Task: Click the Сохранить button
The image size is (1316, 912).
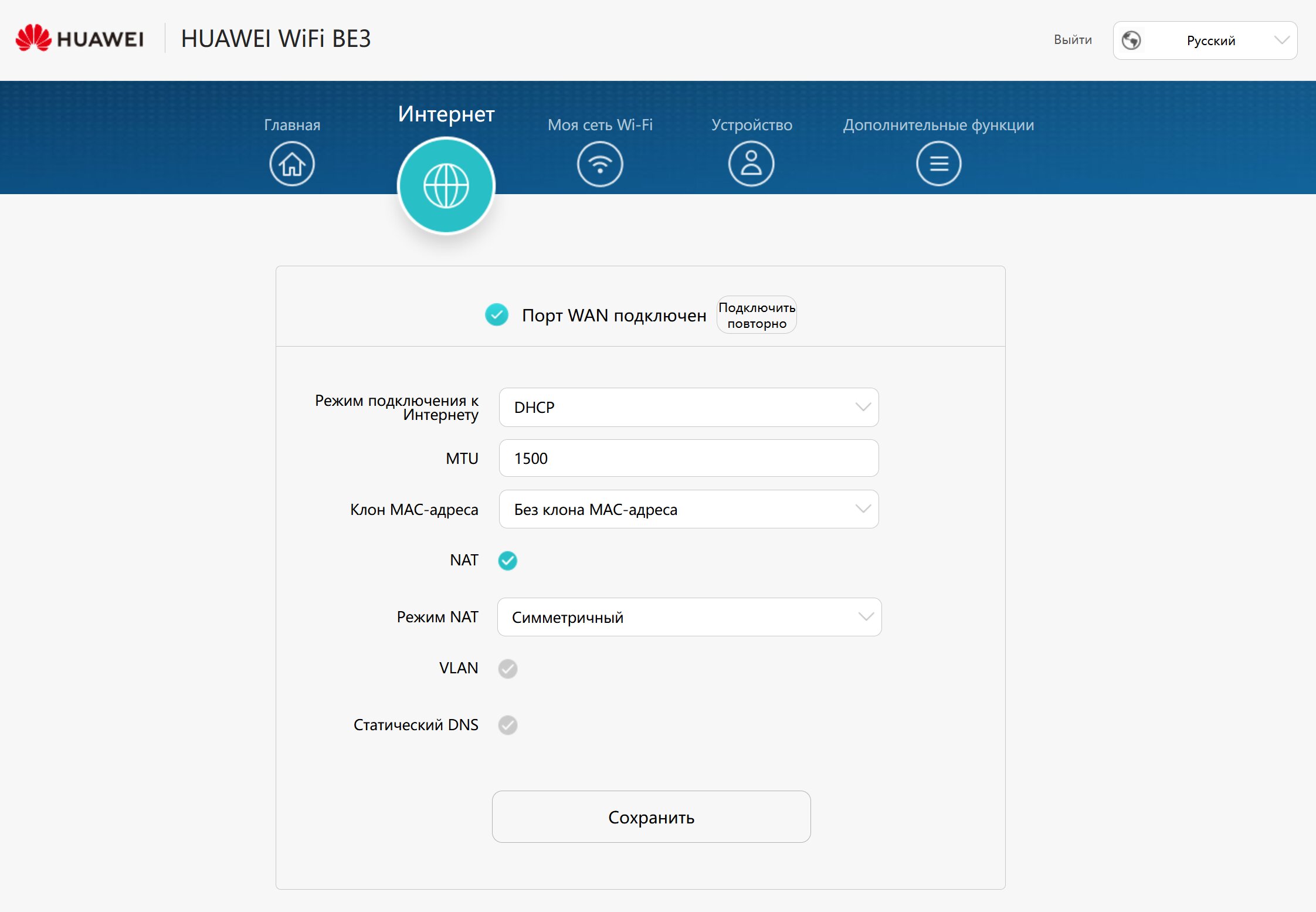Action: click(652, 817)
